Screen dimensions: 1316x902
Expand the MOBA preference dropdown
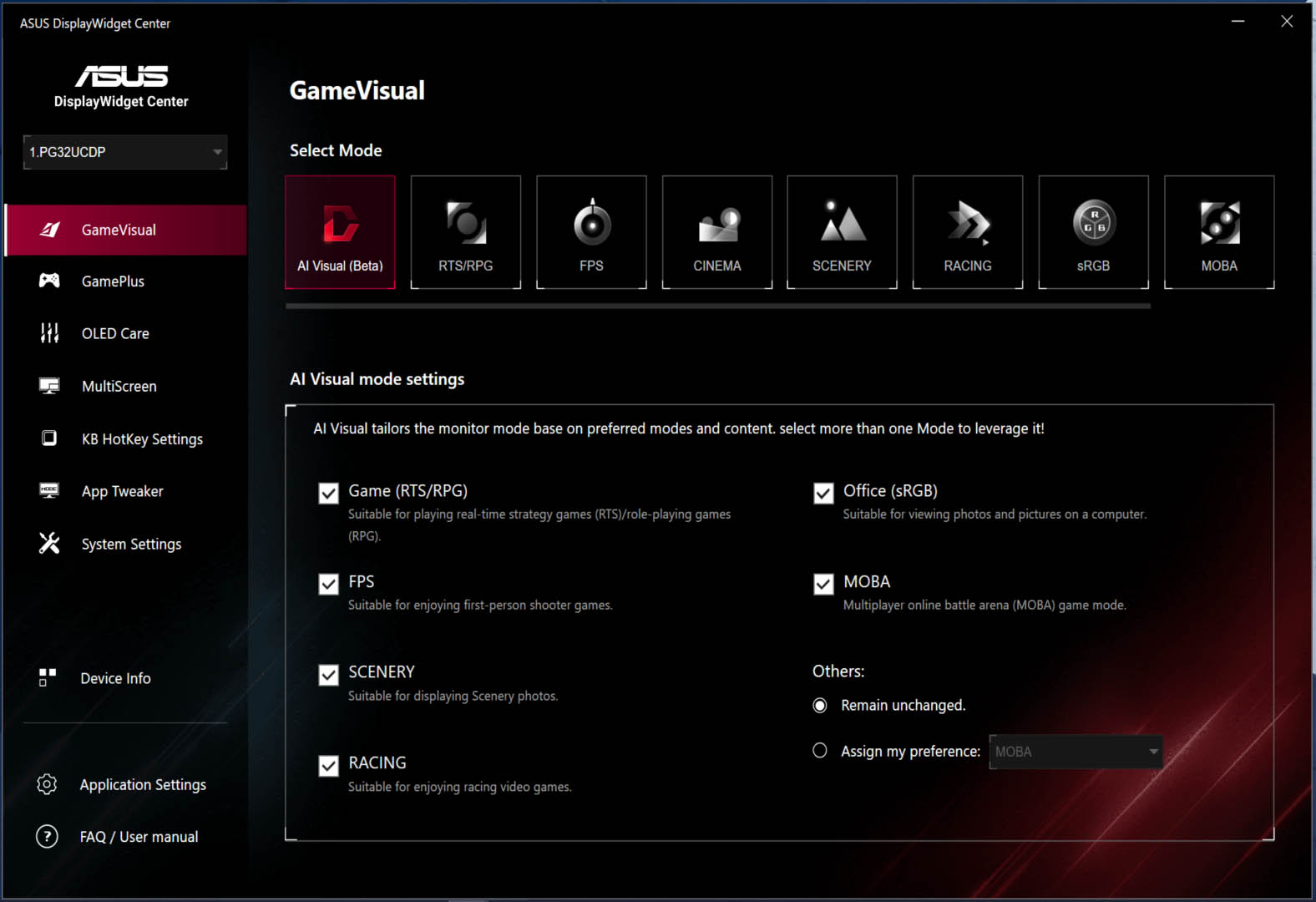coord(1076,752)
